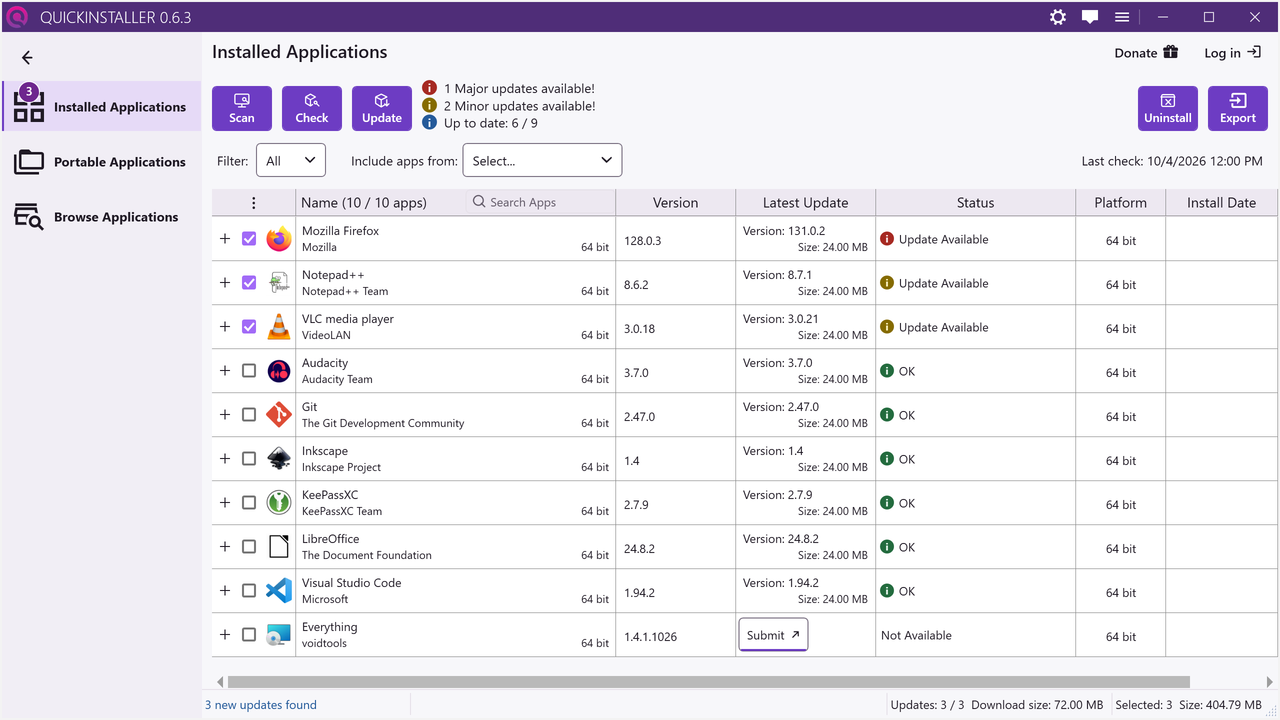Open settings gear in title bar

point(1058,17)
